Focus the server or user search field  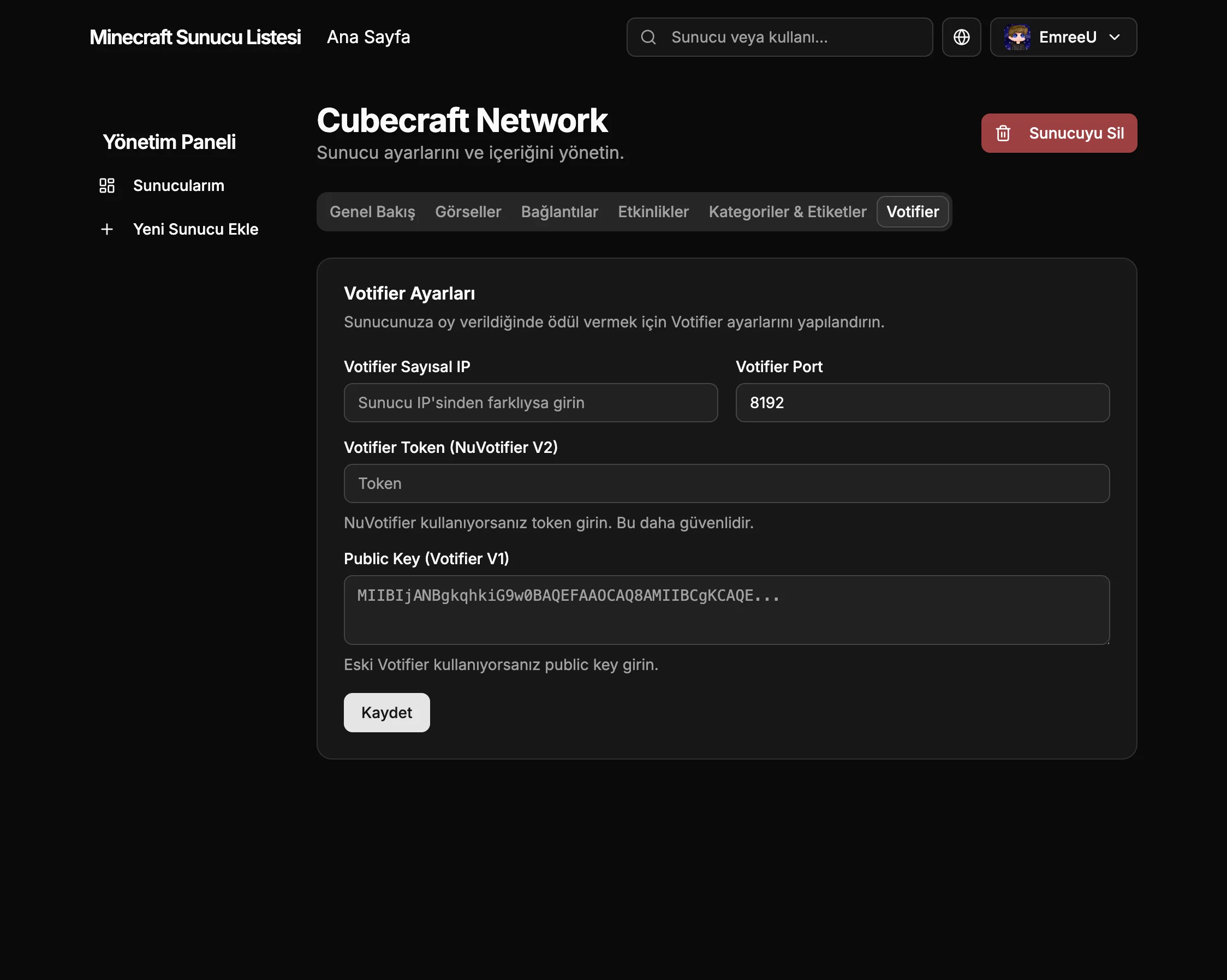[779, 37]
